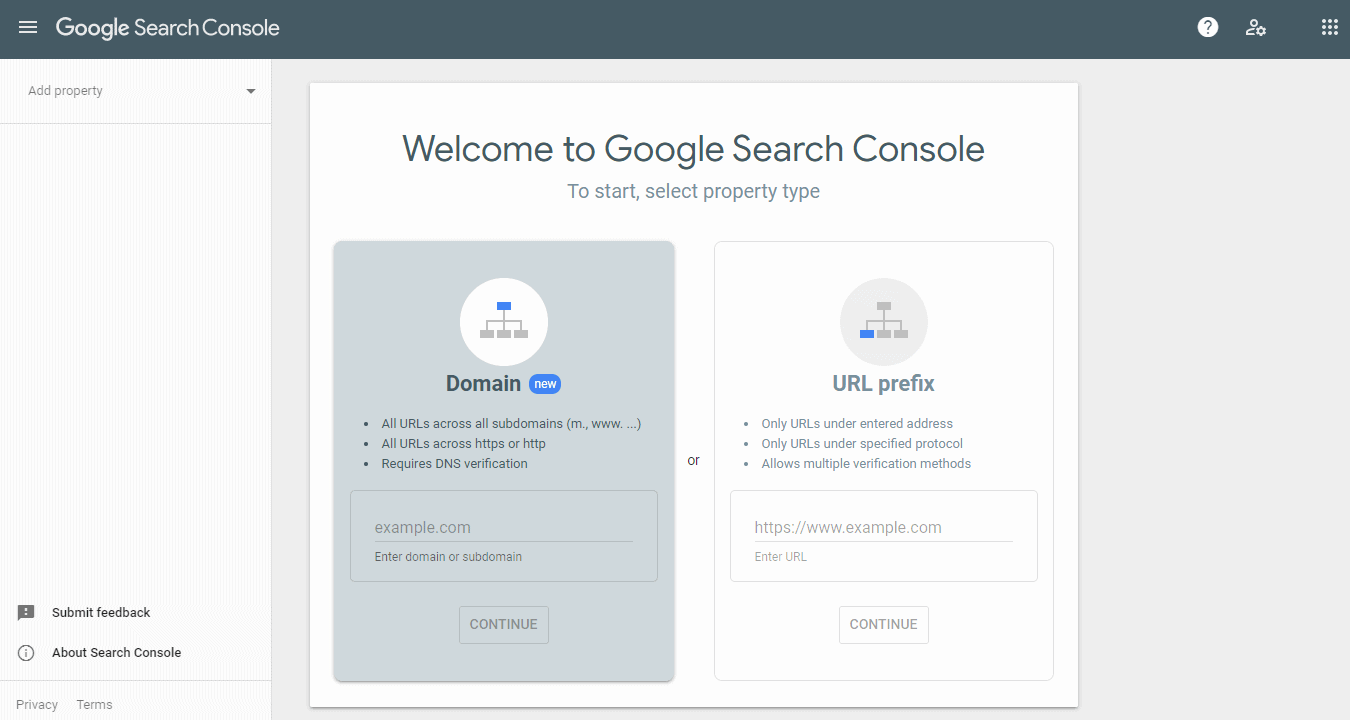The image size is (1350, 720).
Task: Open the Google apps grid
Action: (x=1329, y=28)
